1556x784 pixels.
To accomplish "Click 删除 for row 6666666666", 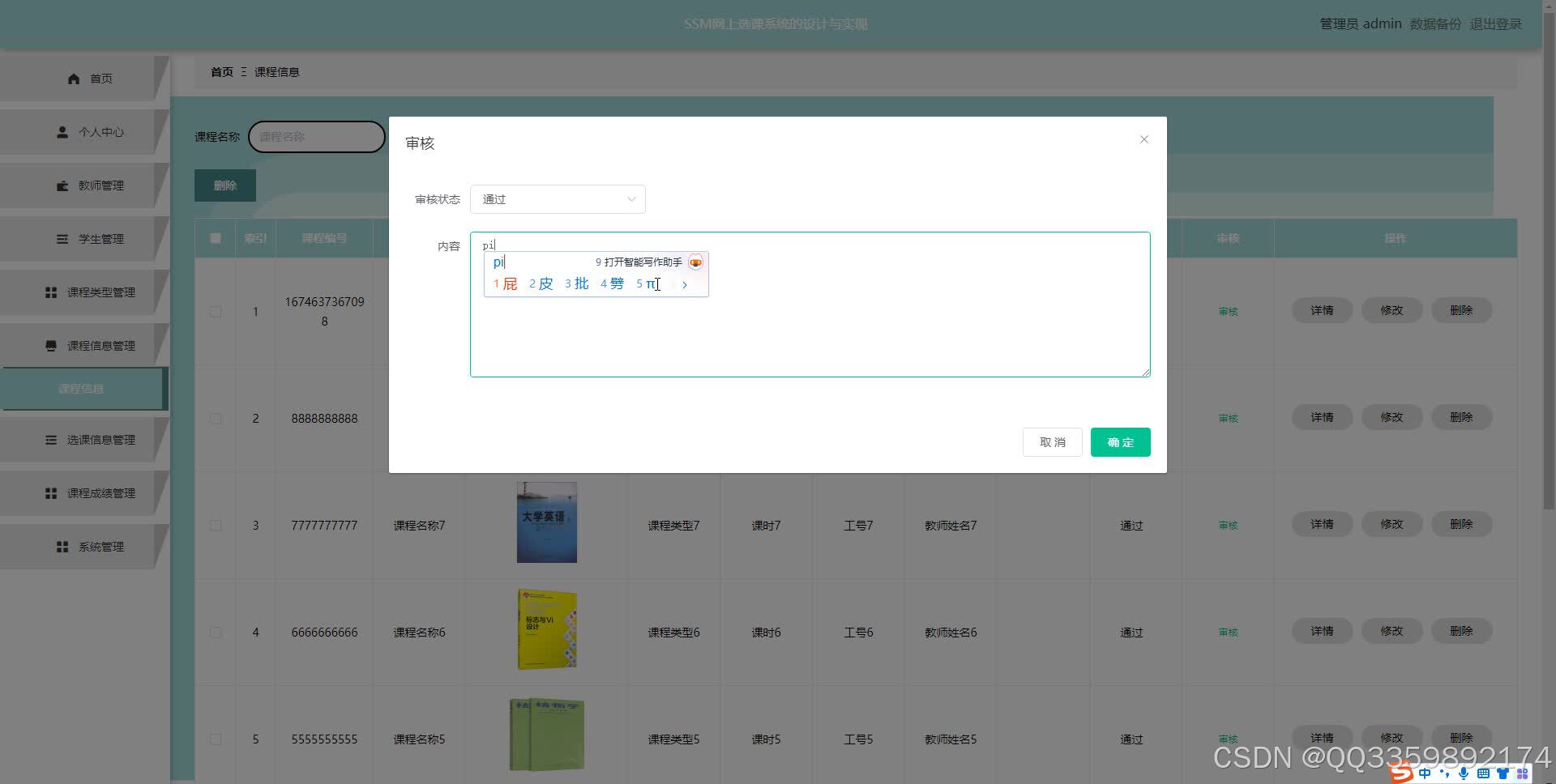I will pos(1461,631).
